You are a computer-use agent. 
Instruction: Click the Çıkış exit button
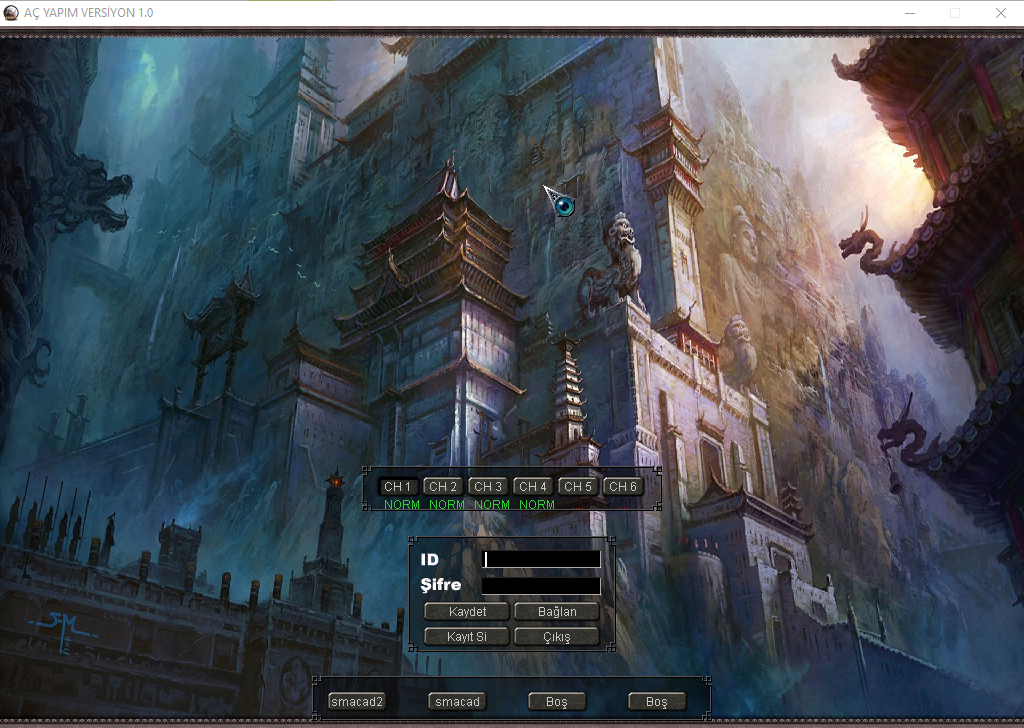pyautogui.click(x=557, y=637)
